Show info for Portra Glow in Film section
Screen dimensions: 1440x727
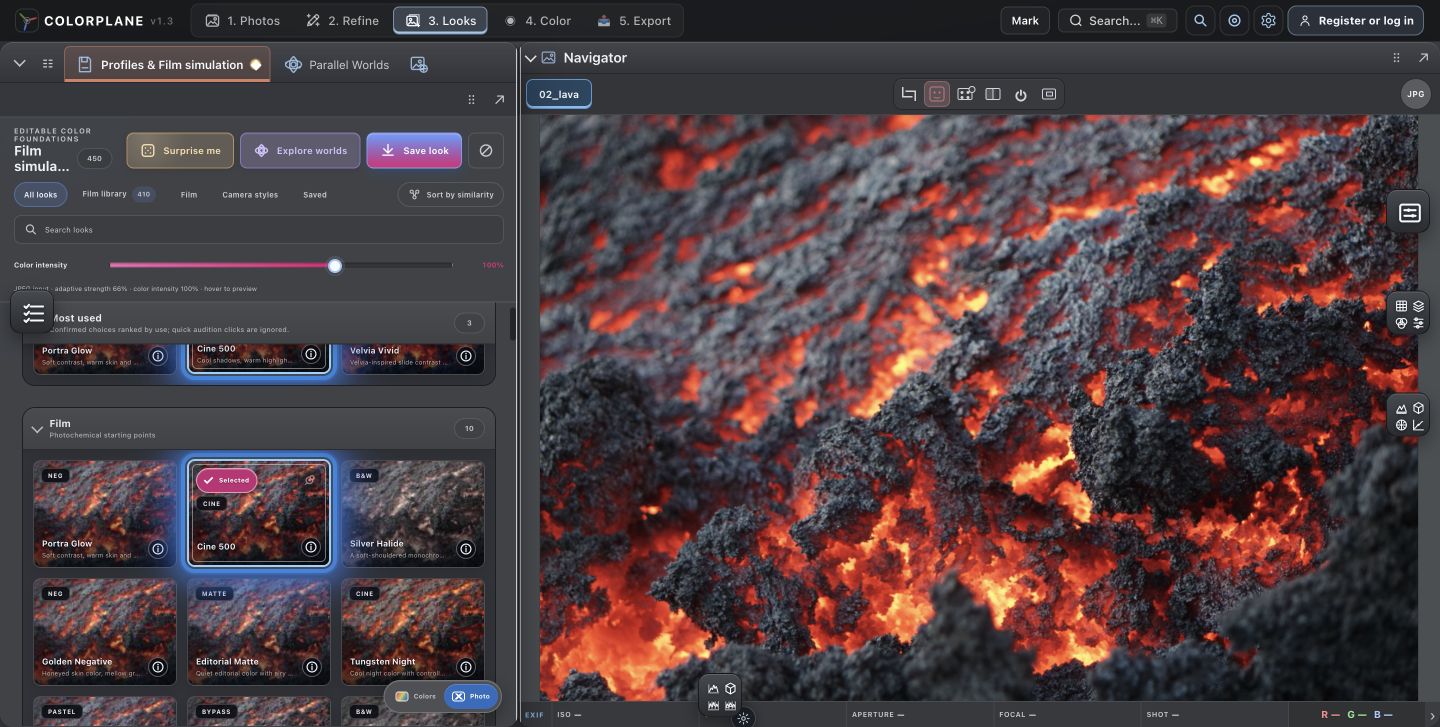click(x=157, y=549)
